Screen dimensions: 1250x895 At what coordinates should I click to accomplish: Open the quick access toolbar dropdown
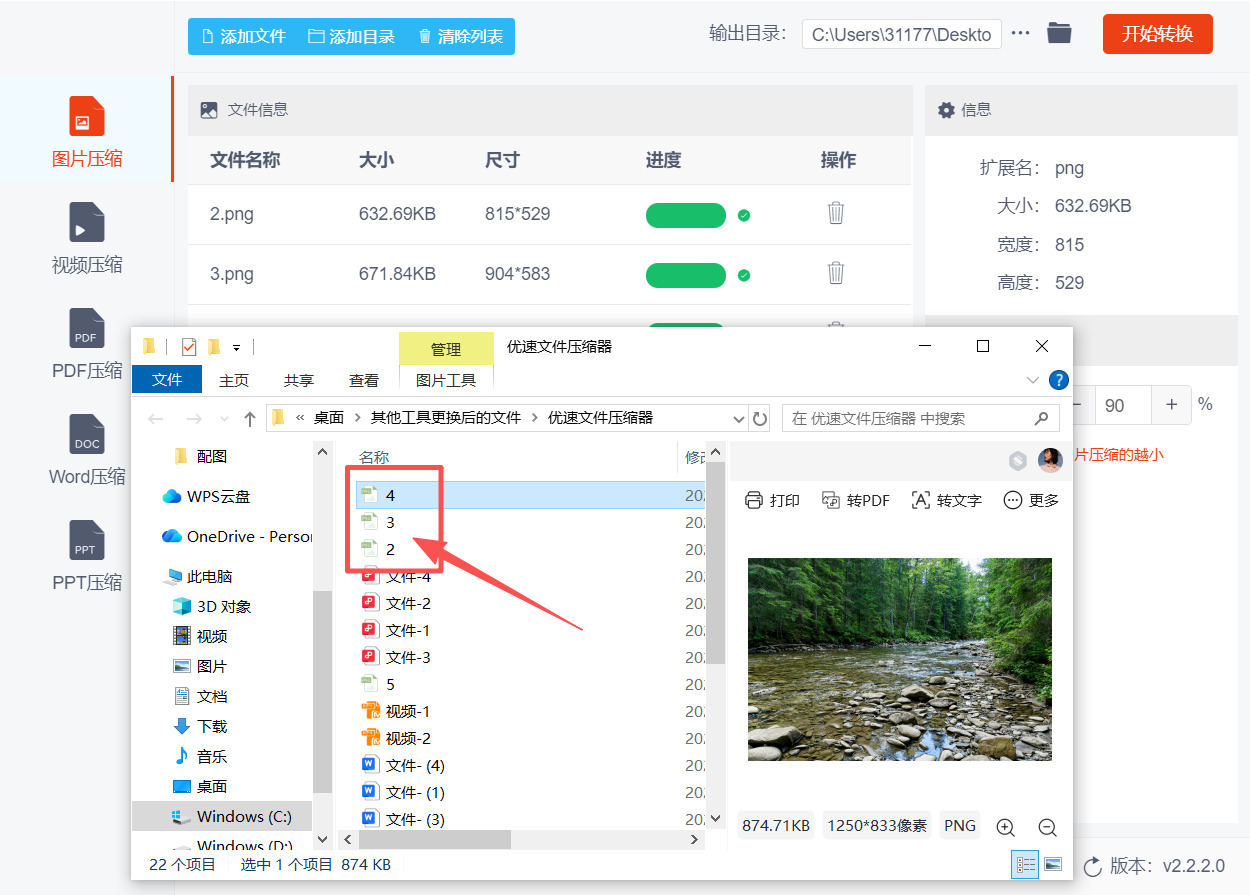click(237, 347)
